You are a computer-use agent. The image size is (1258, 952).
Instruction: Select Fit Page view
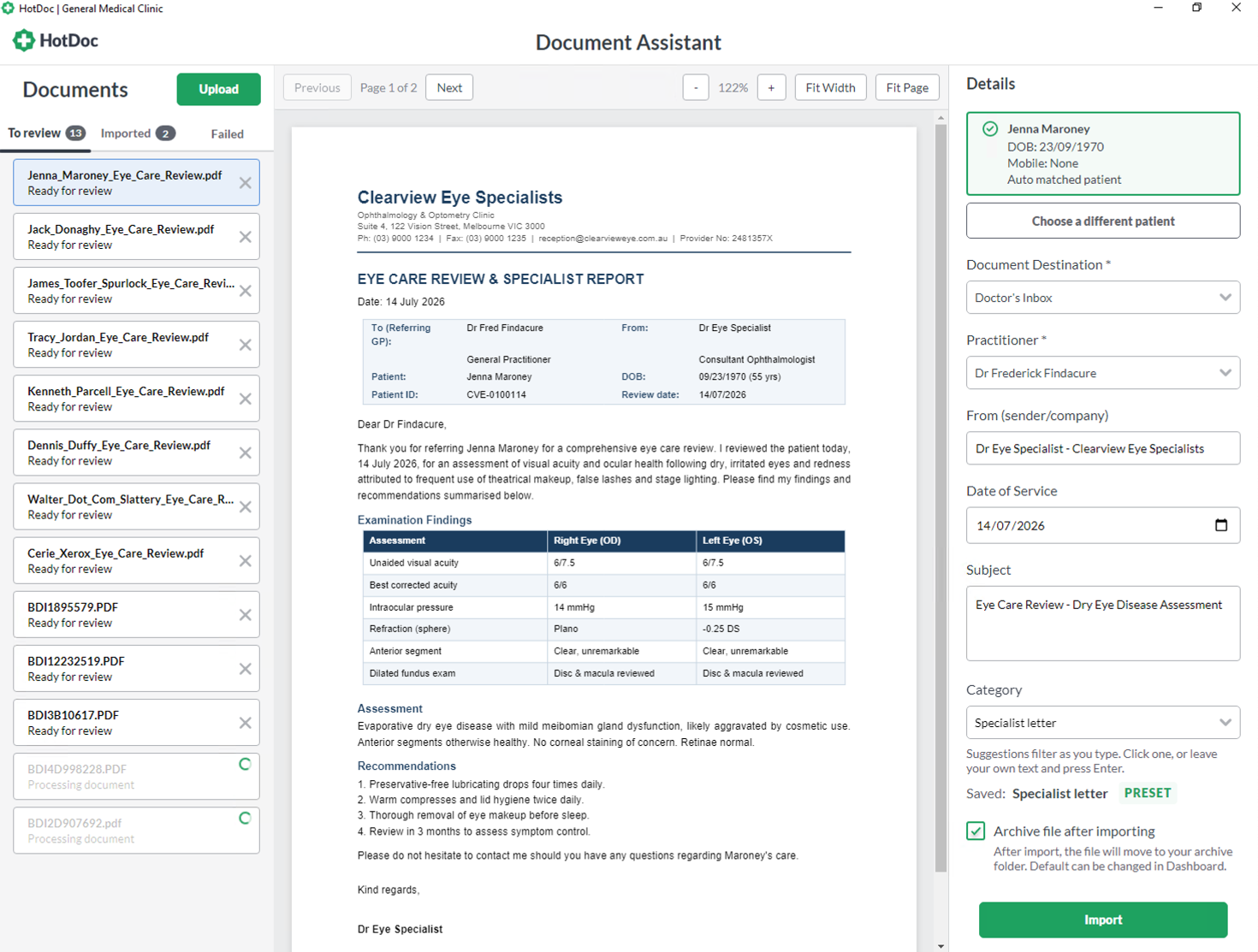pos(907,87)
